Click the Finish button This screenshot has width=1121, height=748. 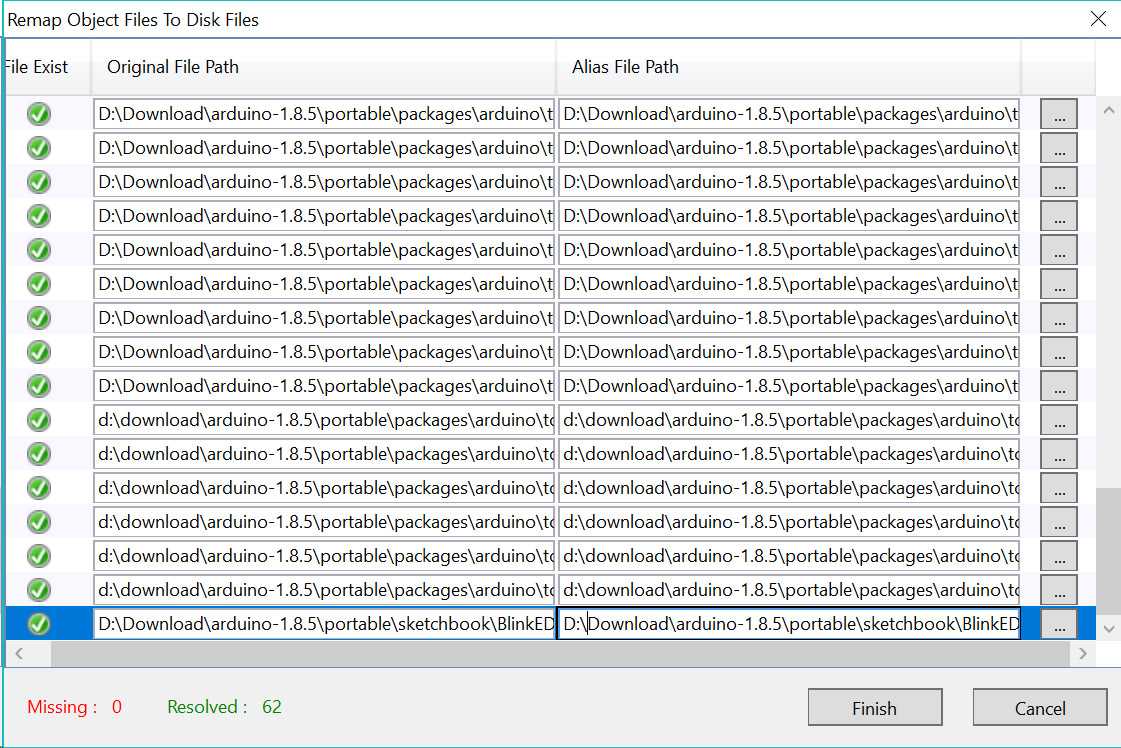(874, 708)
